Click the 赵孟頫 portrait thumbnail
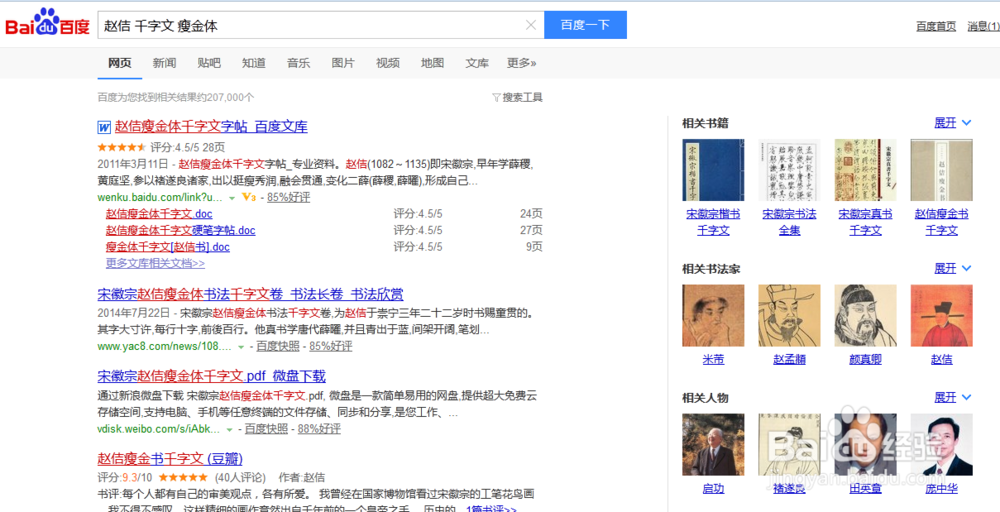1000x512 pixels. [789, 316]
